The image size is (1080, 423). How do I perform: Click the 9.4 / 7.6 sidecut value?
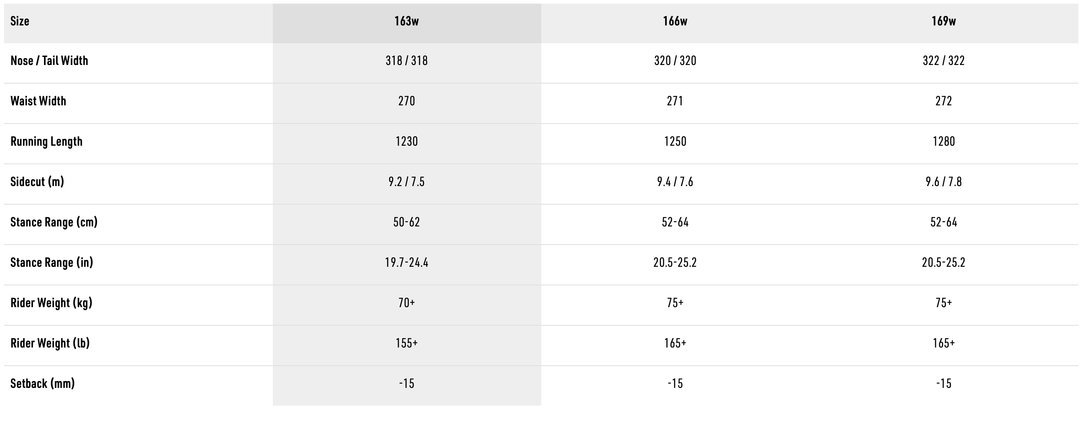(x=675, y=182)
